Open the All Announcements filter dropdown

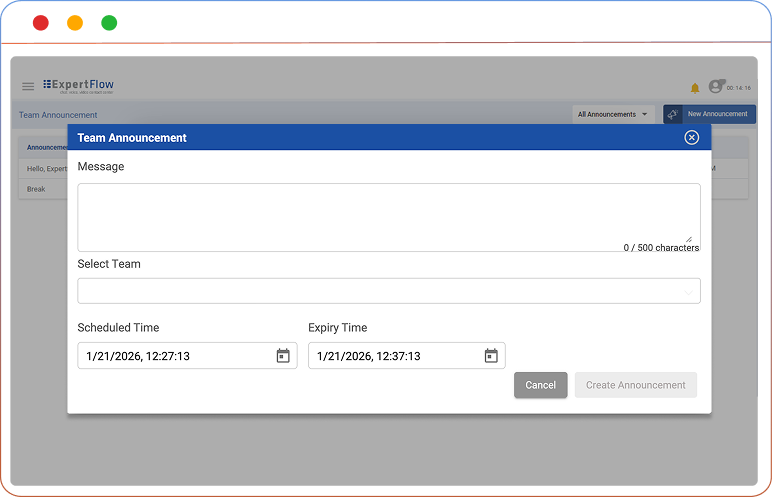613,114
